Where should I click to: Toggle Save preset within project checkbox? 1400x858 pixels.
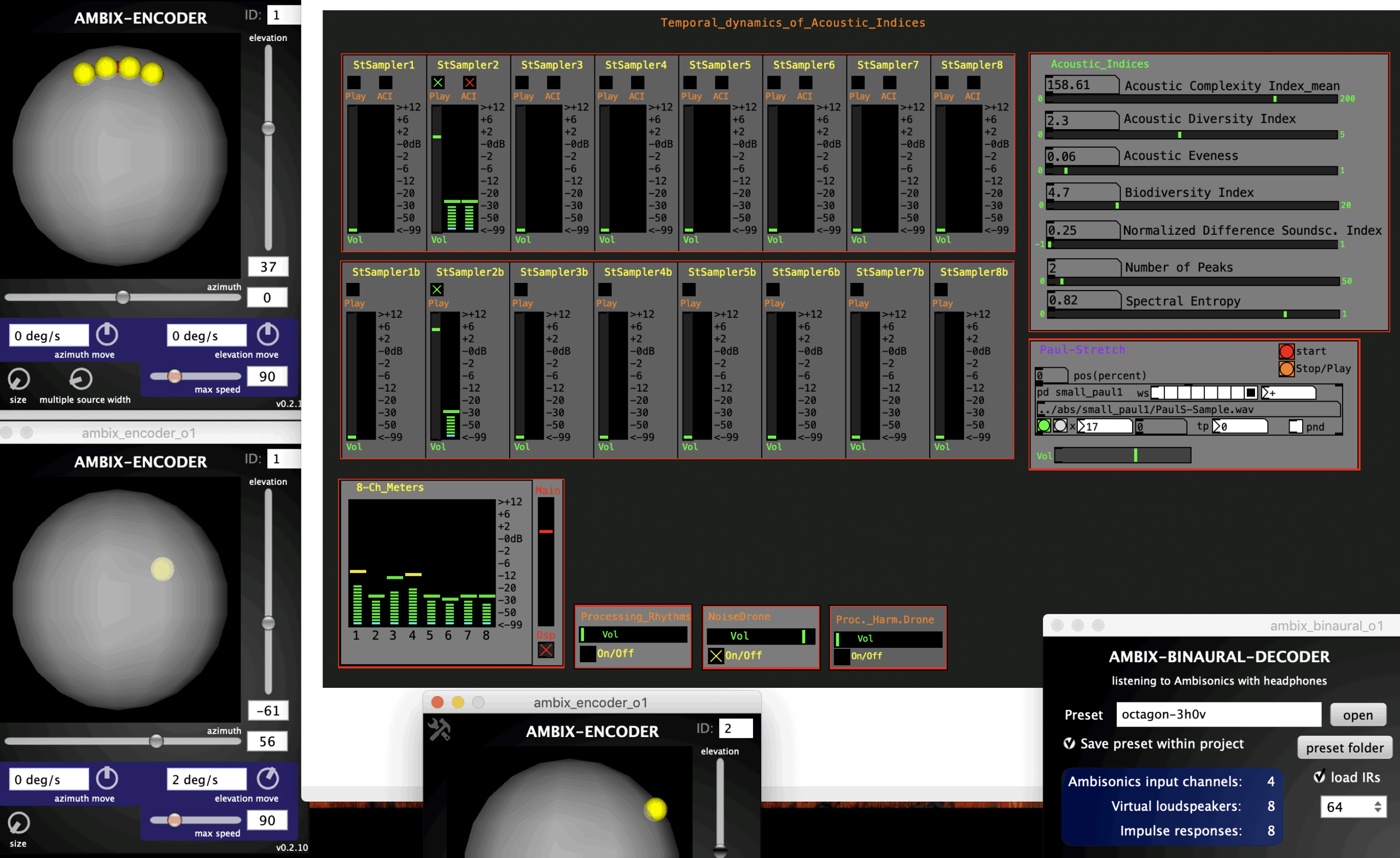coord(1069,744)
